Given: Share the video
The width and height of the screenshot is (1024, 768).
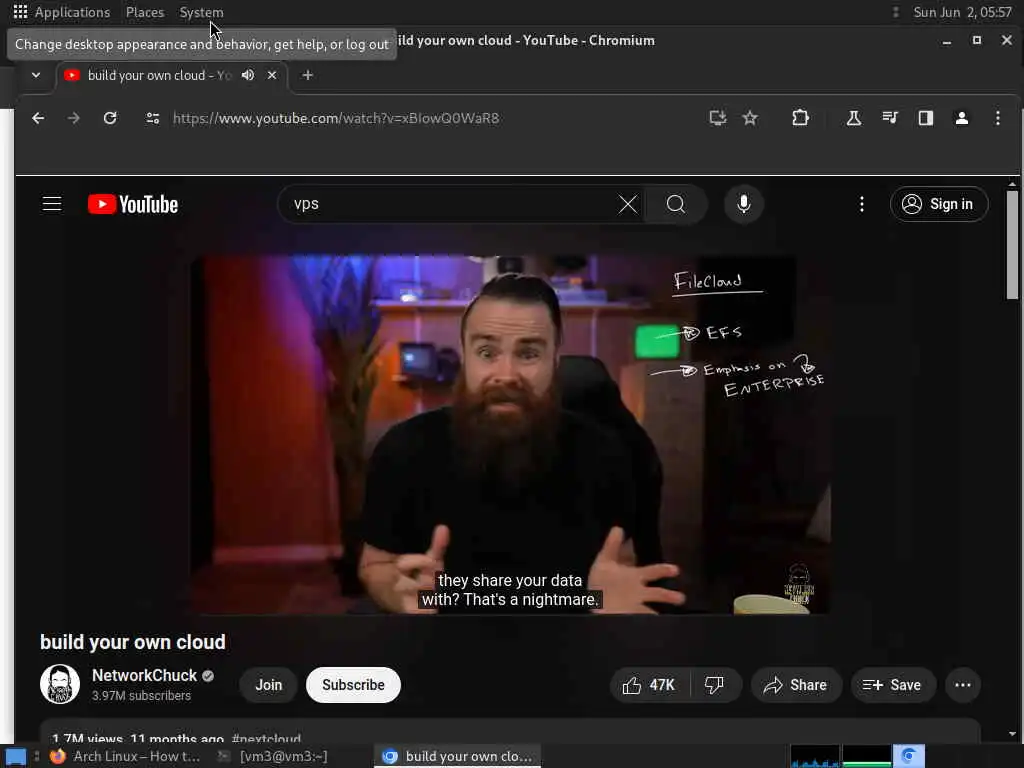Looking at the screenshot, I should [796, 685].
